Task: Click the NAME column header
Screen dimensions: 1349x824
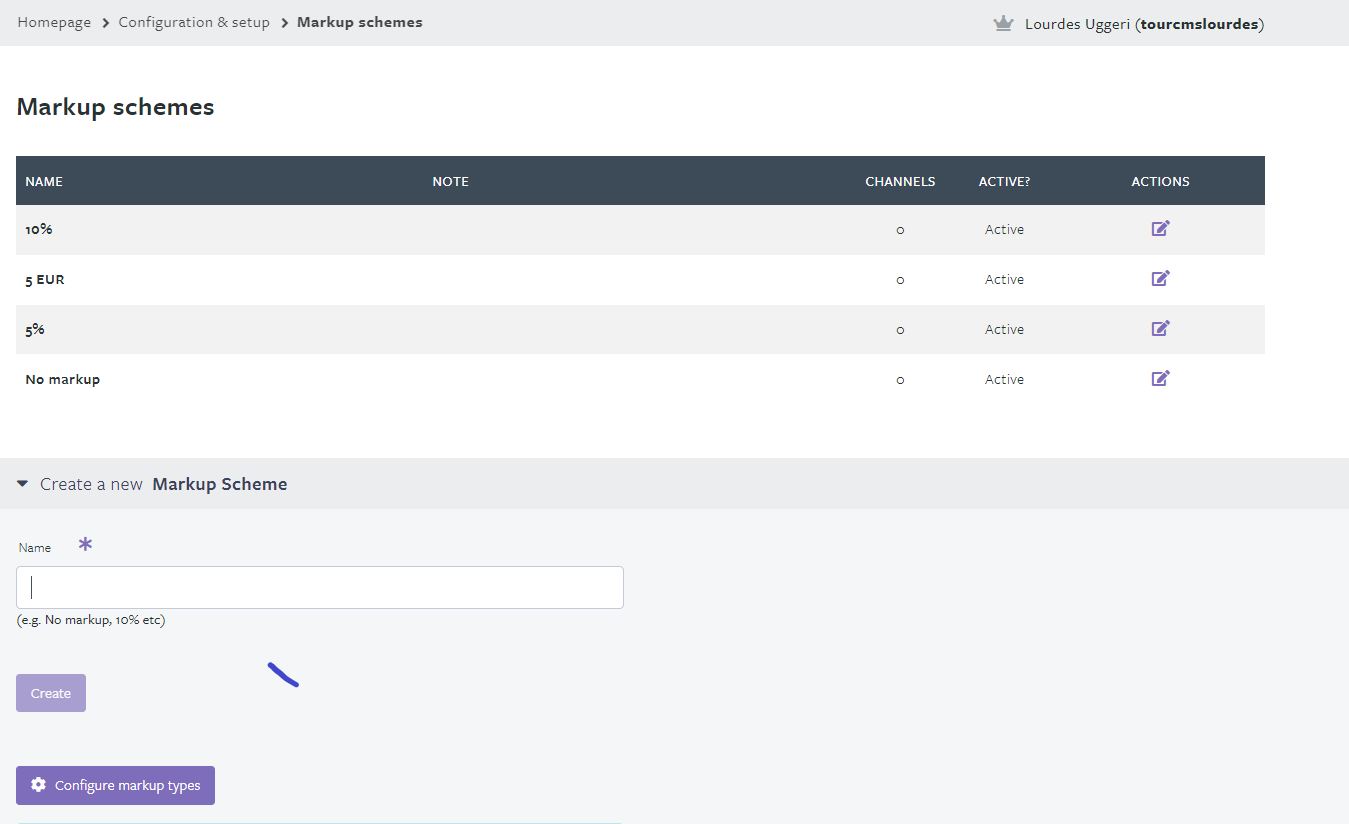Action: [44, 181]
